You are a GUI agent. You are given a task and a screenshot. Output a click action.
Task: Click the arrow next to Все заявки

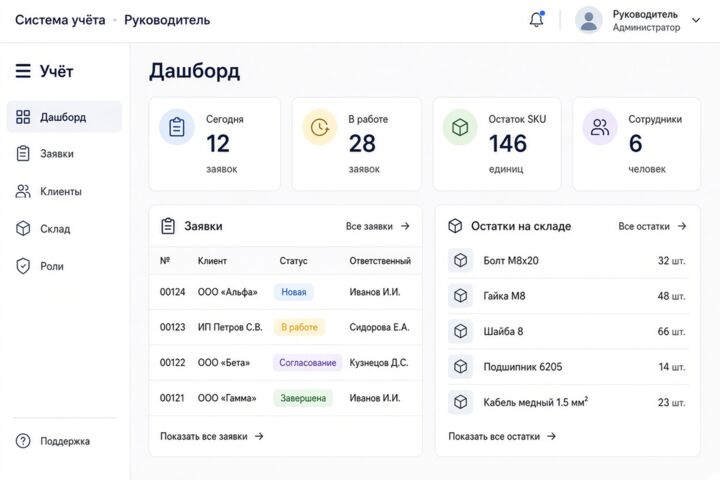[405, 226]
